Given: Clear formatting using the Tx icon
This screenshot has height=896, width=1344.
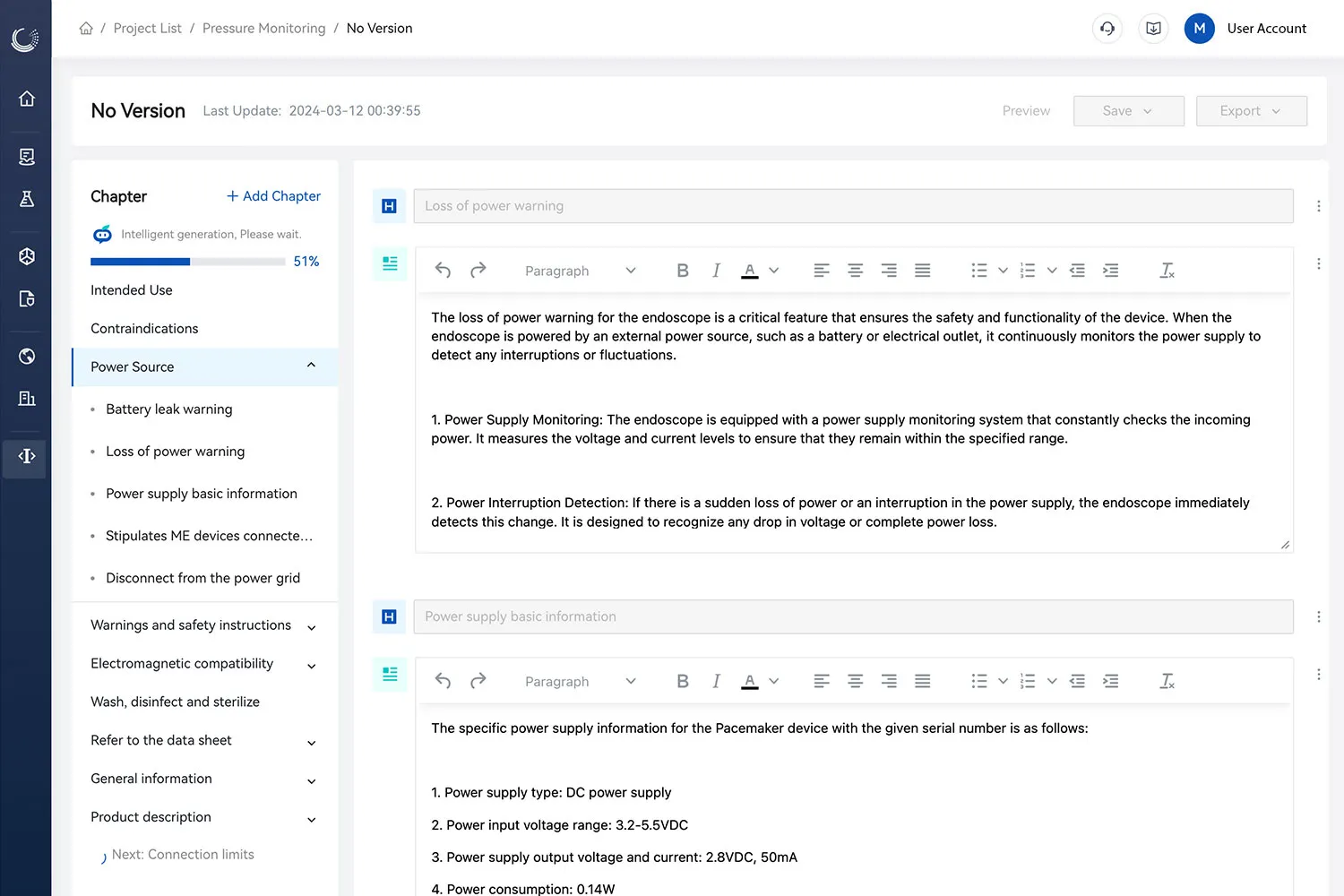Looking at the screenshot, I should pos(1167,270).
